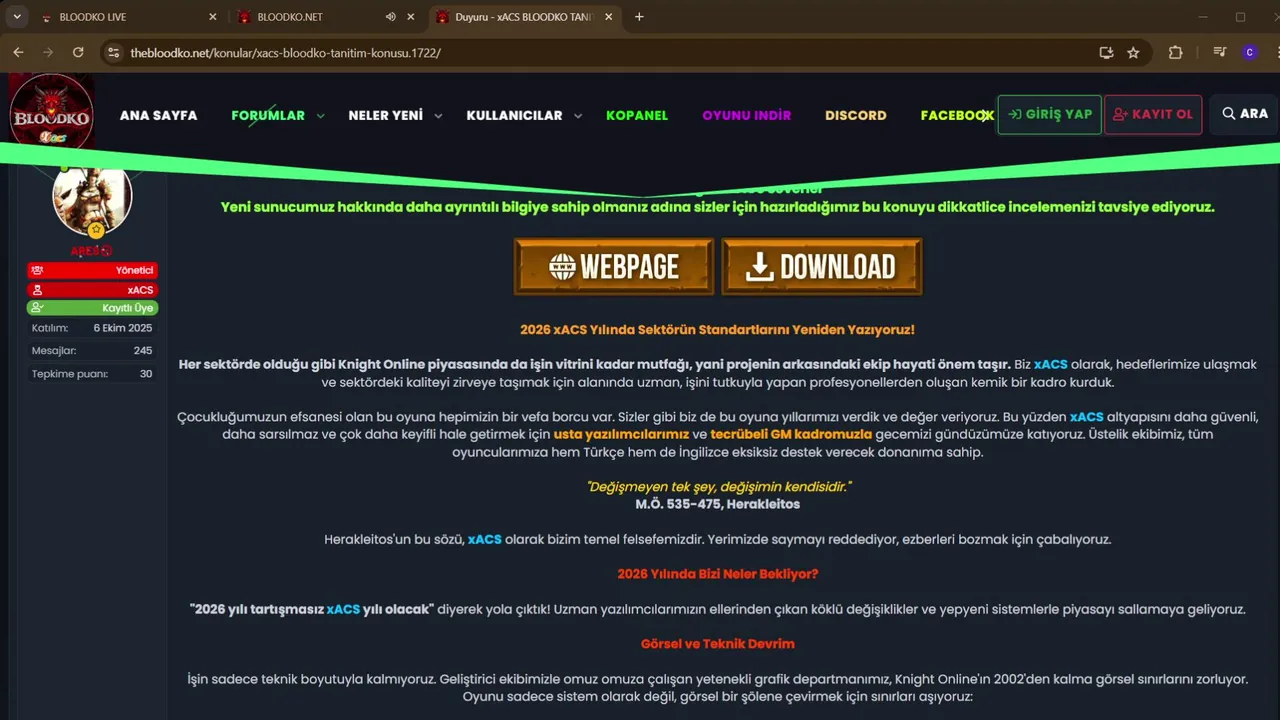This screenshot has height=720, width=1280.
Task: Select the Katılım date 6 Ekim 2025
Action: (x=123, y=328)
